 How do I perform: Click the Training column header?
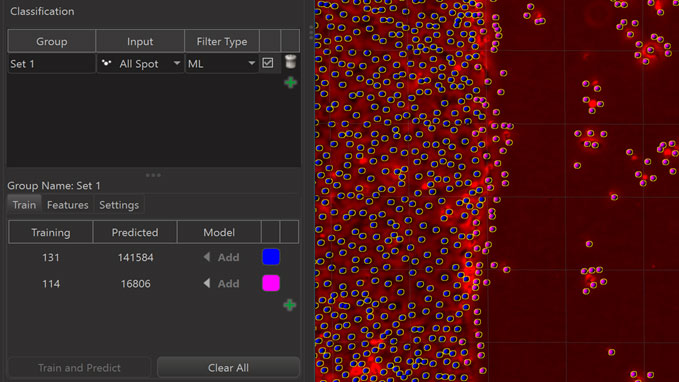(51, 232)
